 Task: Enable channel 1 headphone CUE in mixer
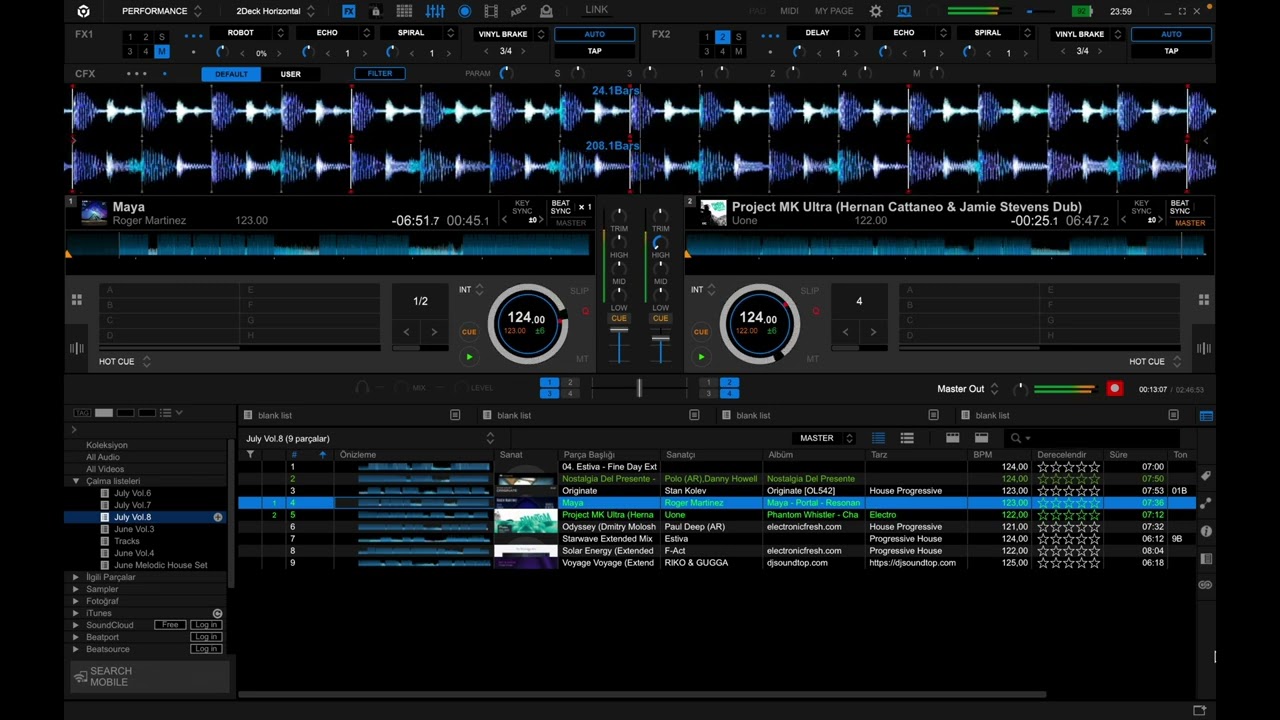pyautogui.click(x=619, y=318)
